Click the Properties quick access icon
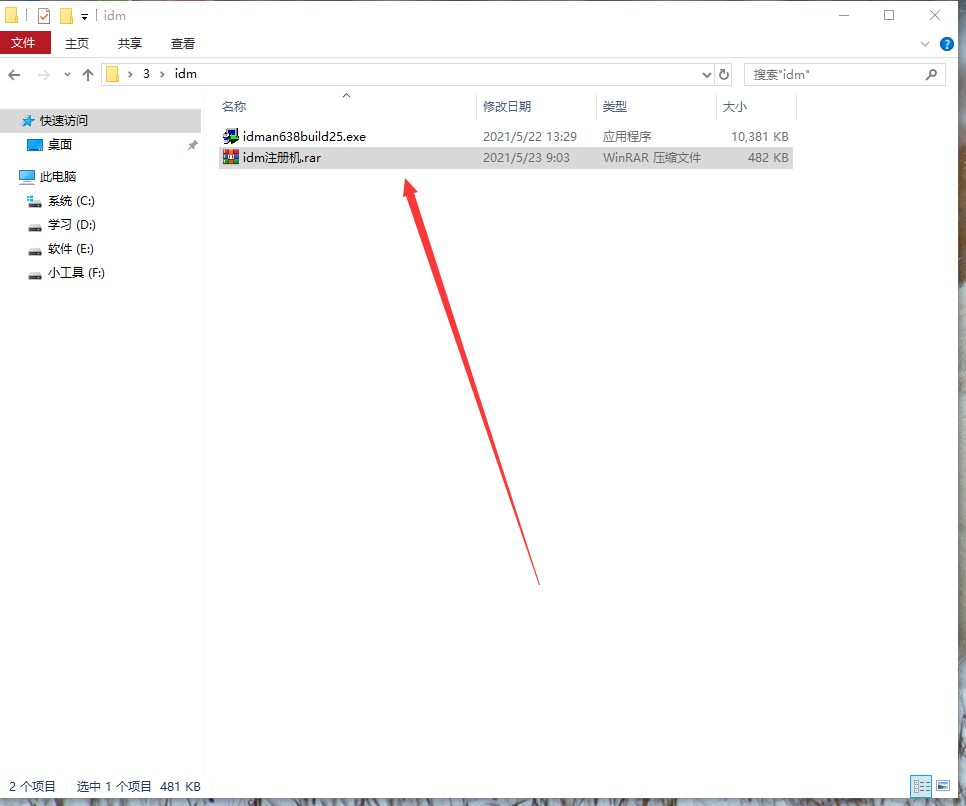966x806 pixels. [44, 15]
